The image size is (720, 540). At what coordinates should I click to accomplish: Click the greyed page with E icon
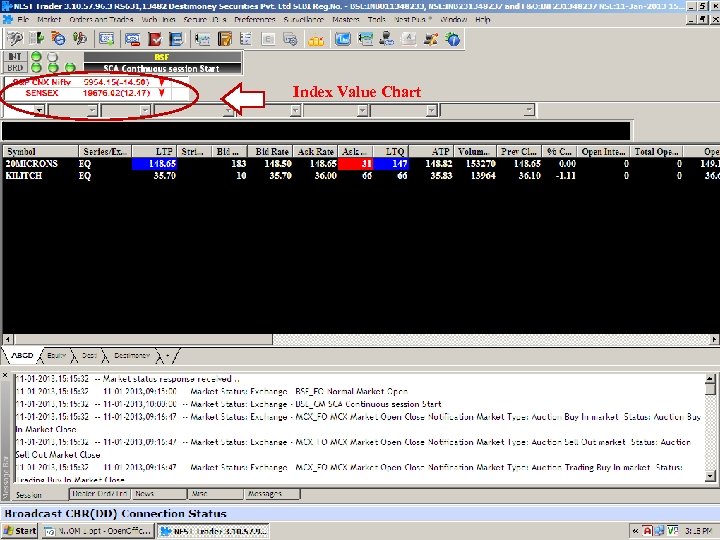268,39
